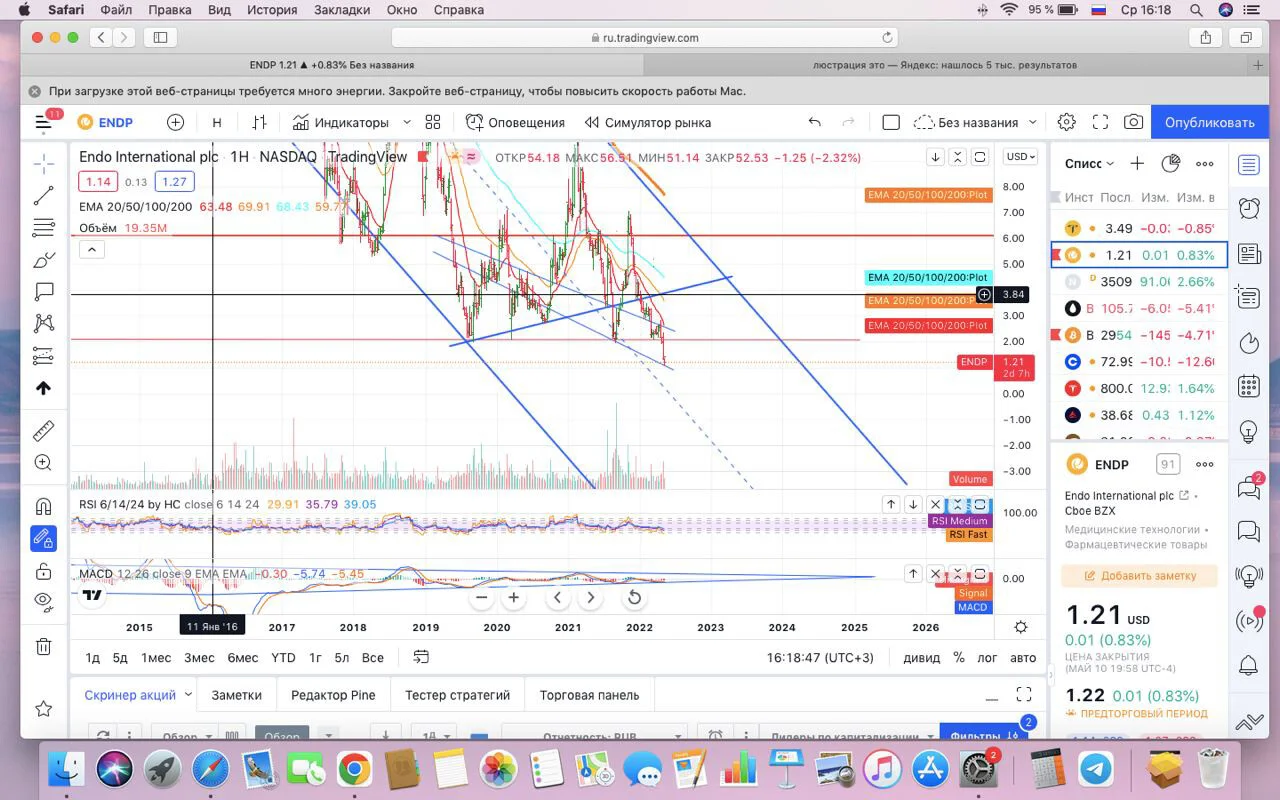Screen dimensions: 1280x800
Task: Toggle hide all drawings eye icon
Action: click(44, 601)
